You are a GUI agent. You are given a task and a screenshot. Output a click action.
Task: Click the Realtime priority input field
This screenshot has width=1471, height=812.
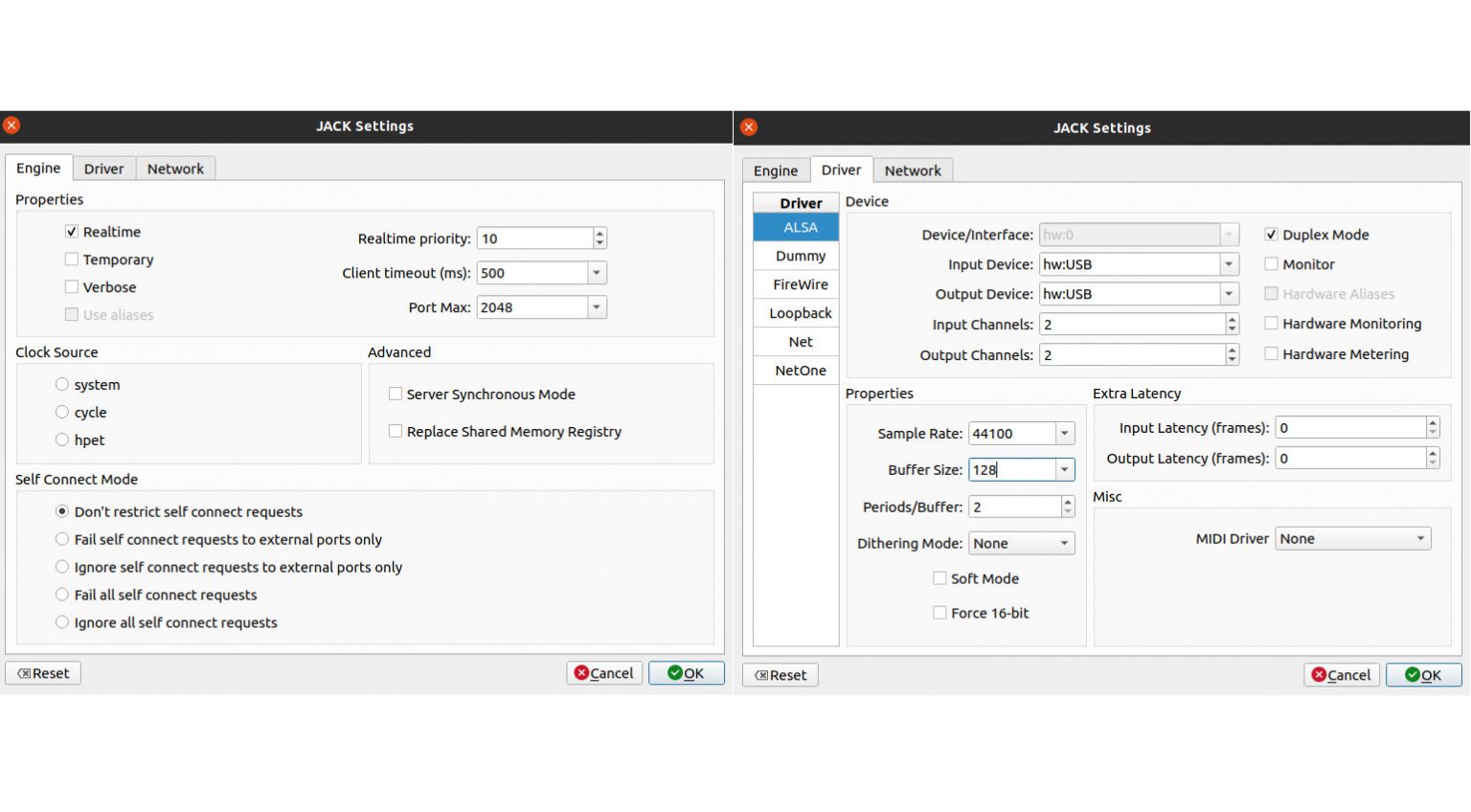pyautogui.click(x=534, y=238)
